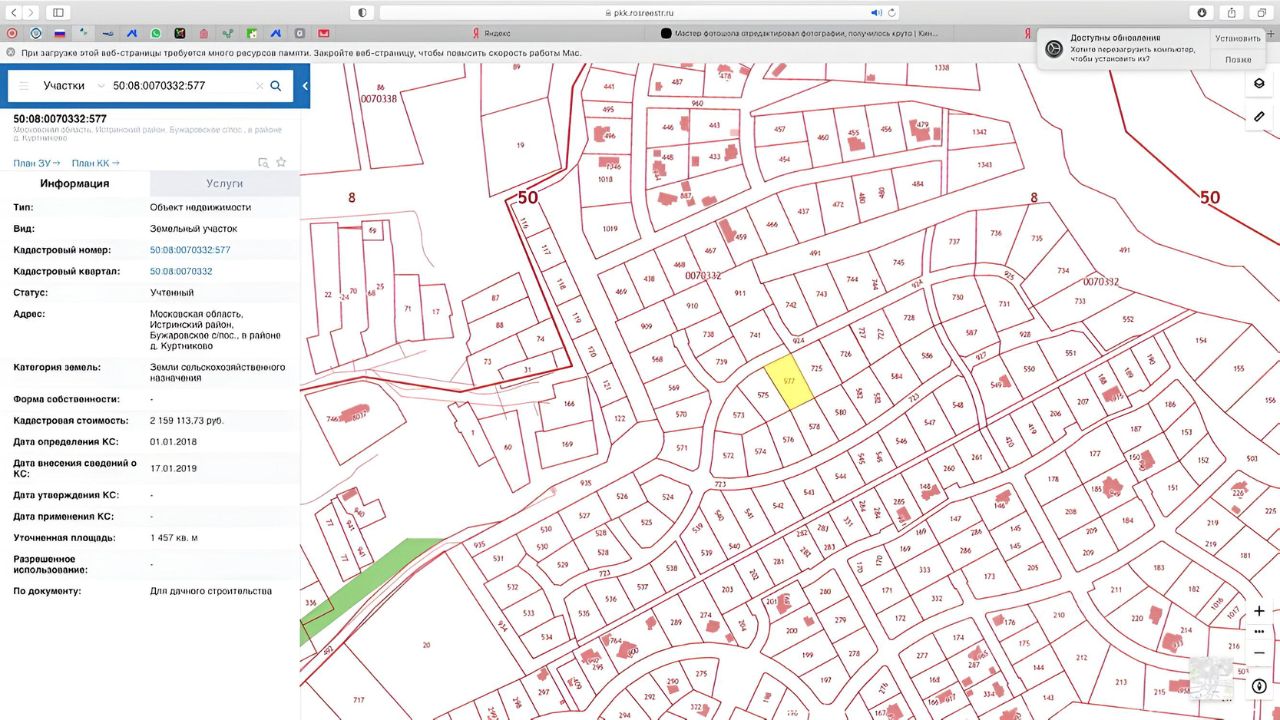The image size is (1280, 720).
Task: Open the Safari downloads button
Action: 1202,12
